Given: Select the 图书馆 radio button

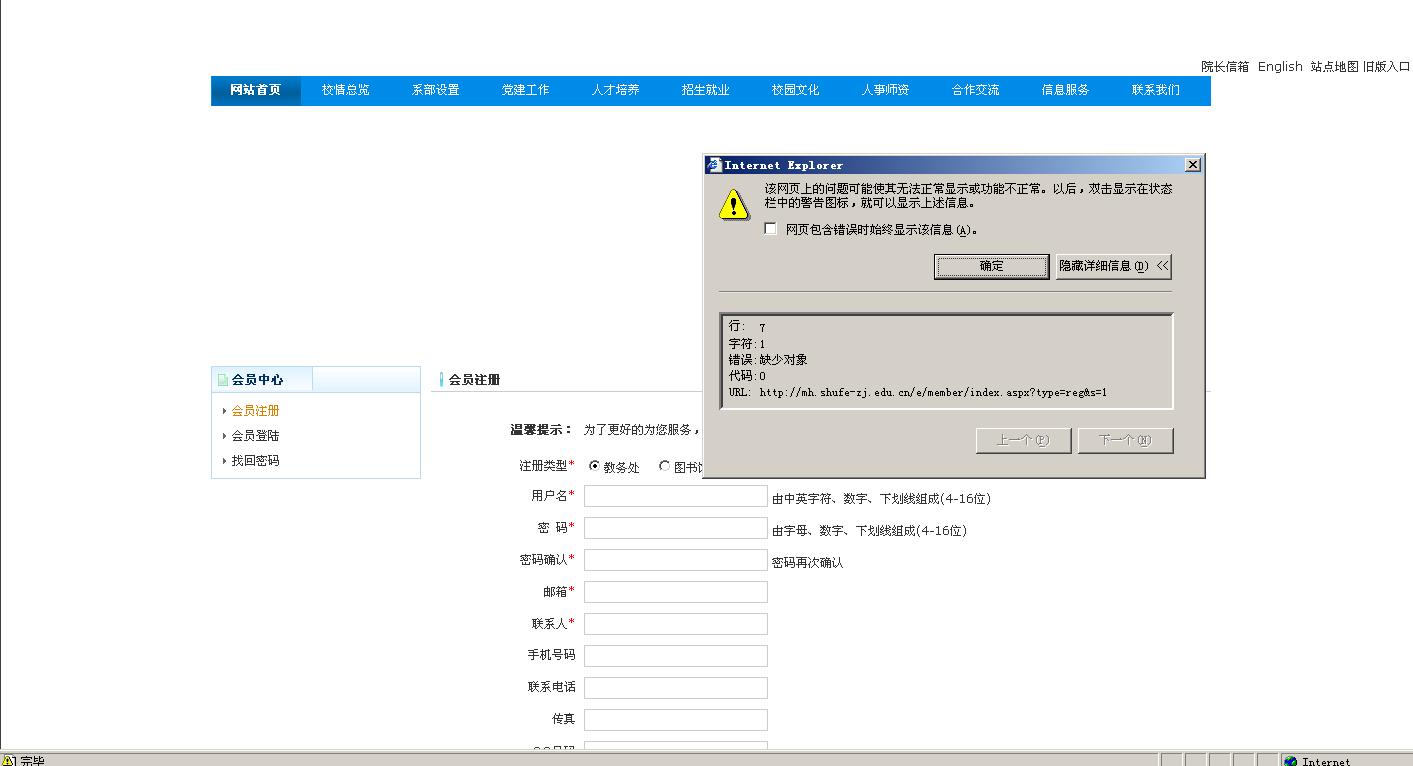Looking at the screenshot, I should point(664,466).
